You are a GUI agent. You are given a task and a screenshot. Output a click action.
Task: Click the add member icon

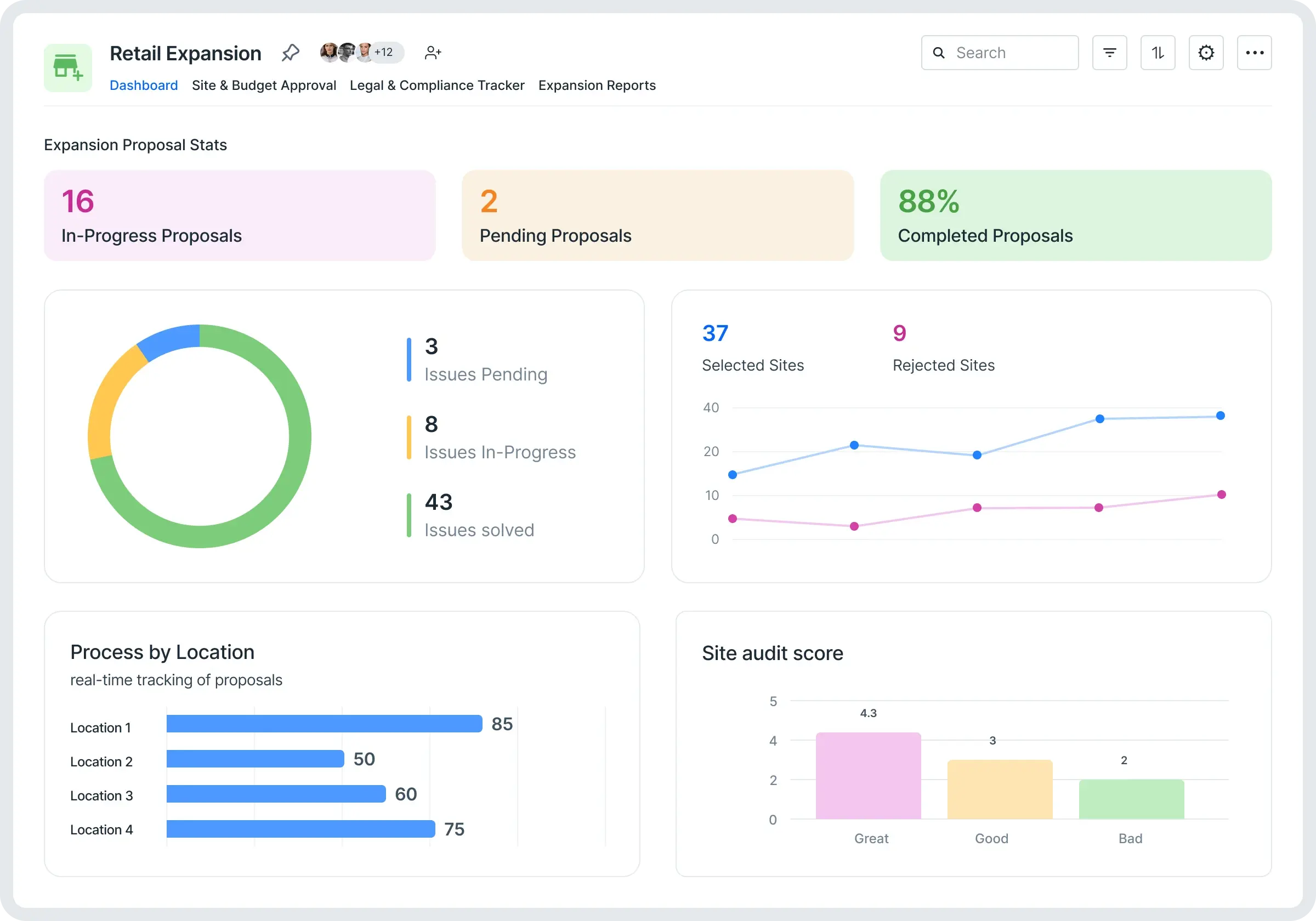(433, 53)
